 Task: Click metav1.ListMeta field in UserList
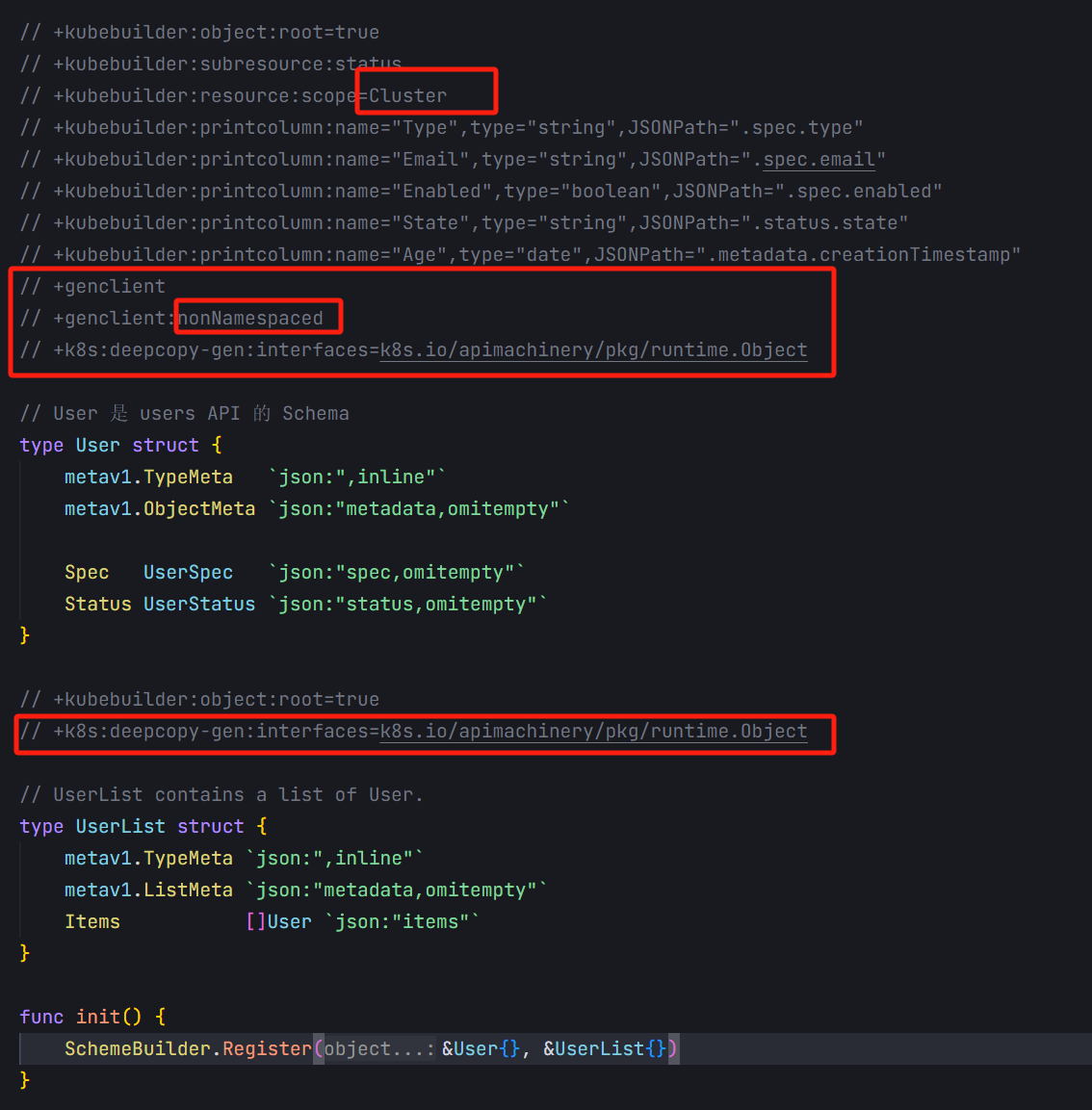[x=148, y=890]
